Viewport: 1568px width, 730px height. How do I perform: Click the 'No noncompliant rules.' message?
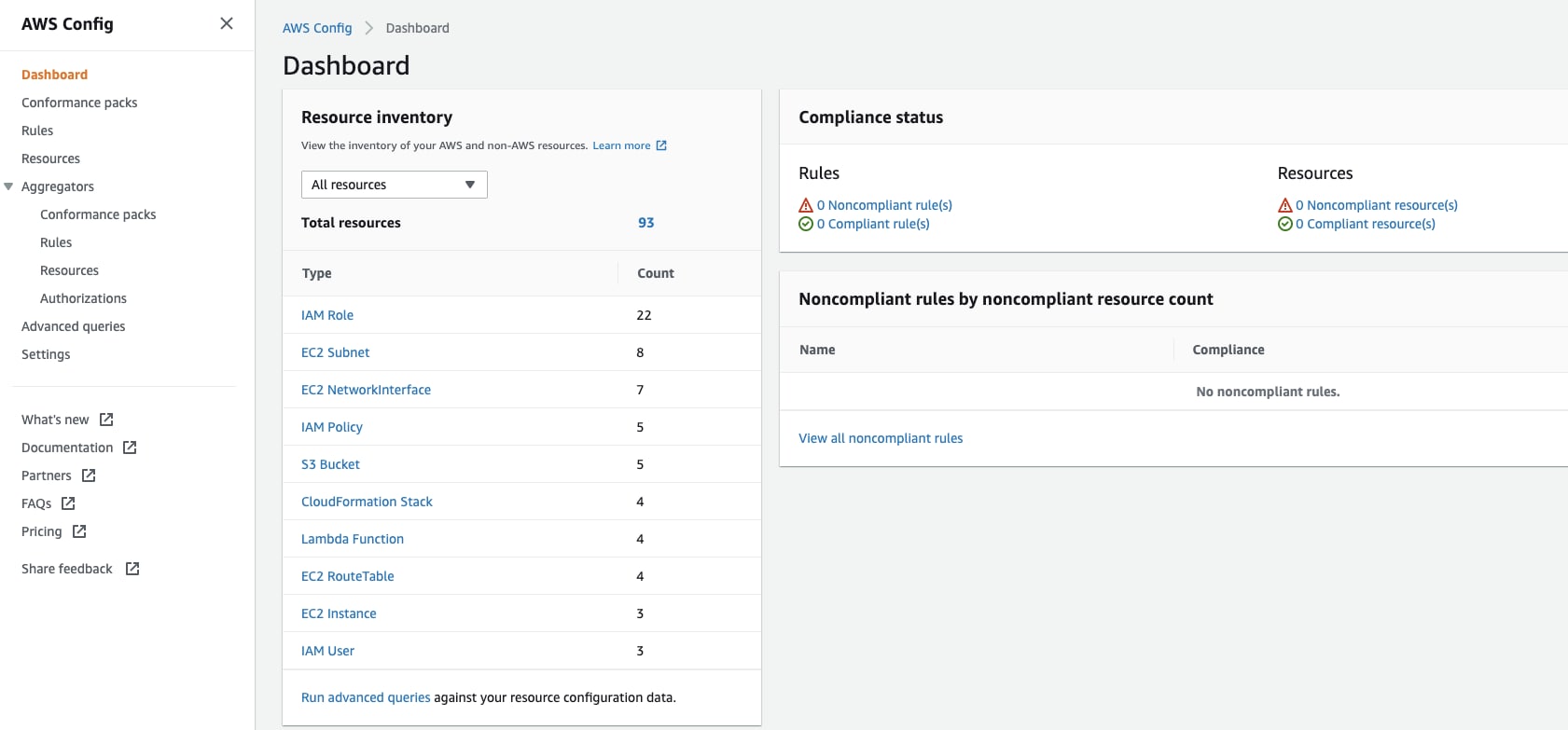tap(1268, 392)
